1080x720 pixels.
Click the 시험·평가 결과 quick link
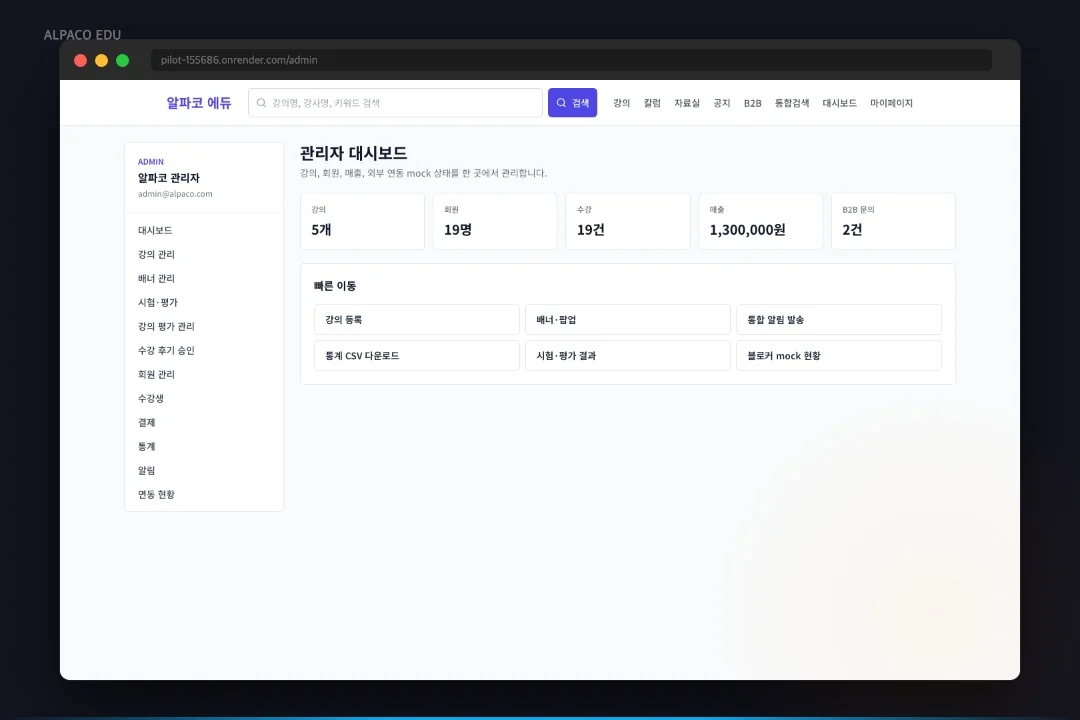(627, 356)
